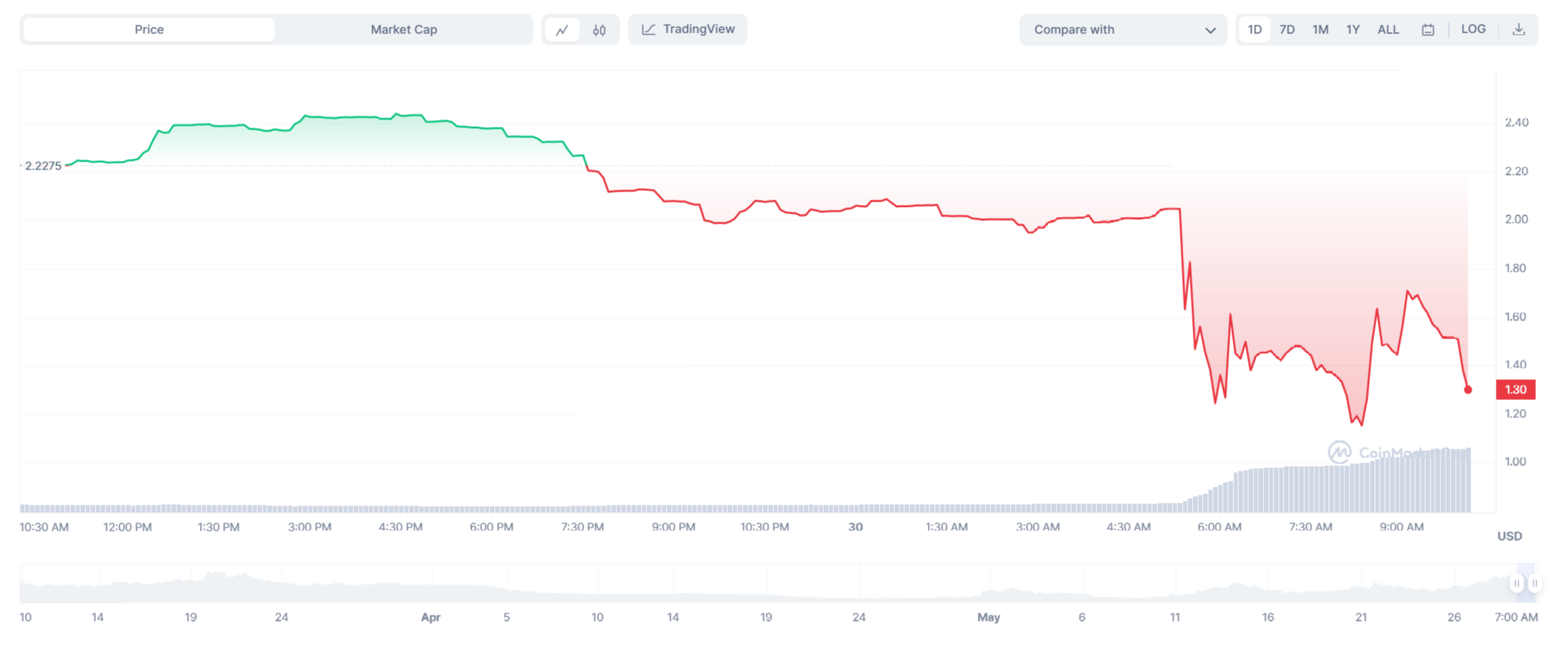Select 1D time range
The height and width of the screenshot is (655, 1568).
point(1255,29)
